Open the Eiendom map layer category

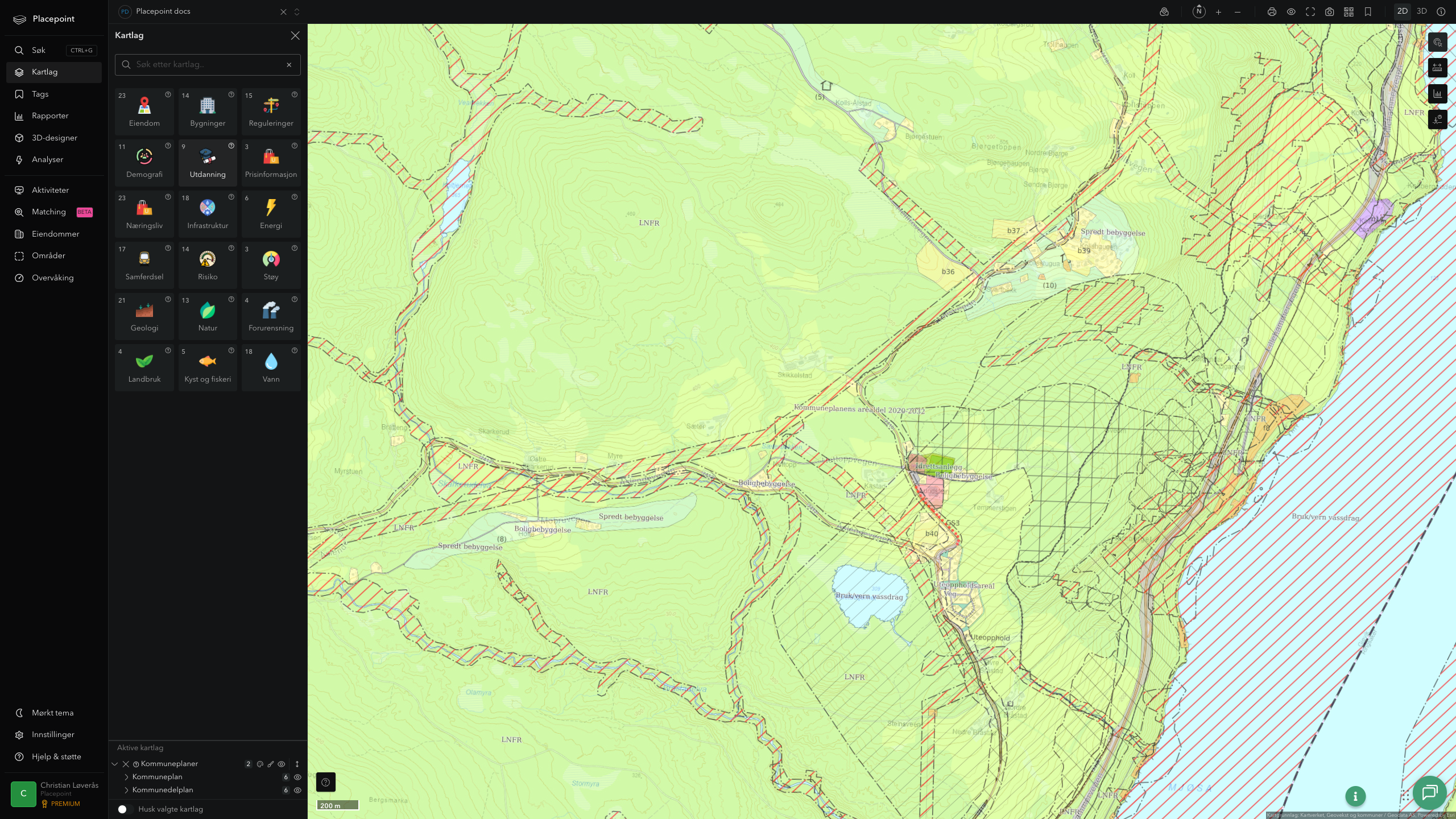pyautogui.click(x=144, y=111)
